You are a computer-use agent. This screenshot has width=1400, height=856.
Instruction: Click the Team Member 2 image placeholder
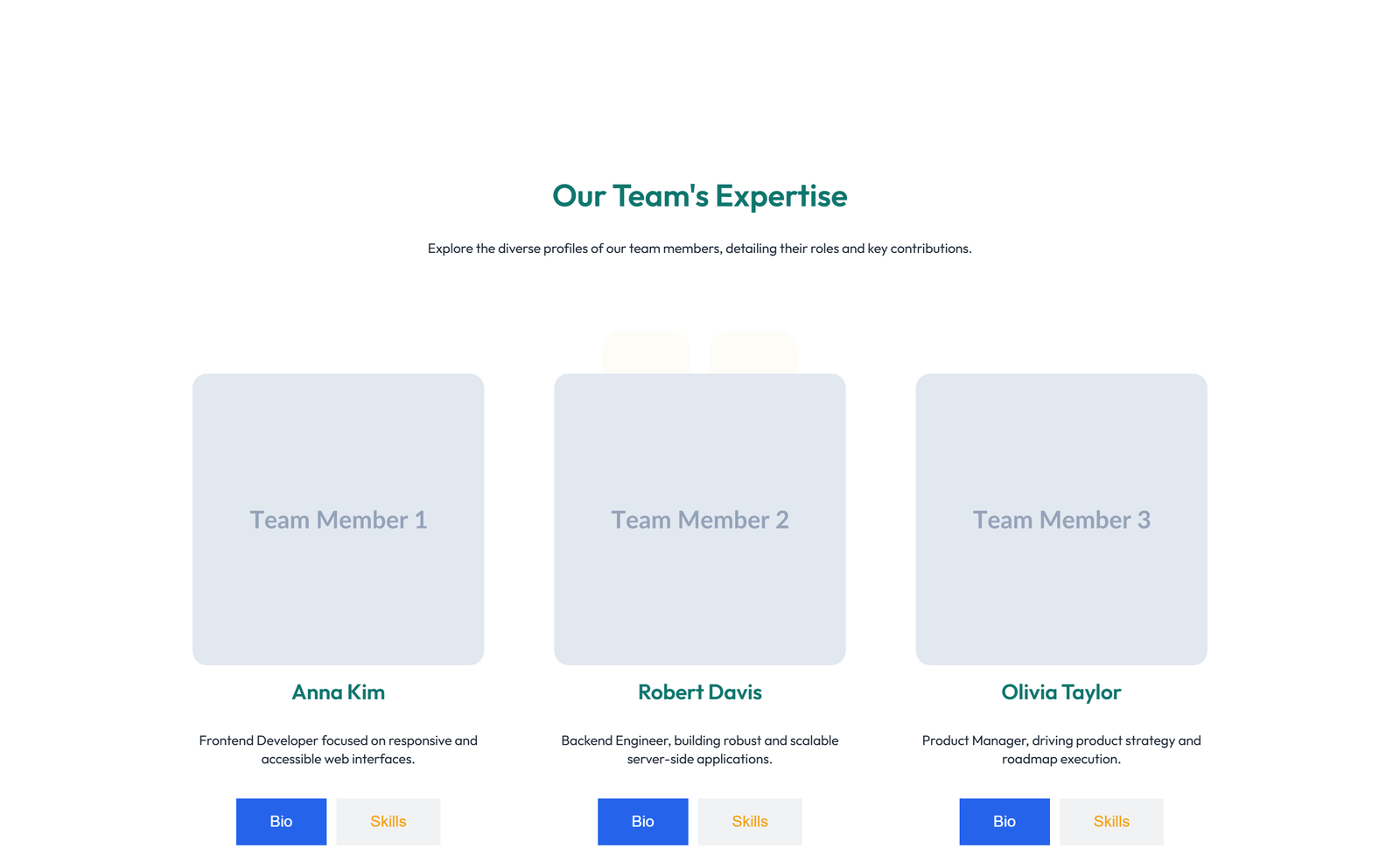click(x=699, y=519)
